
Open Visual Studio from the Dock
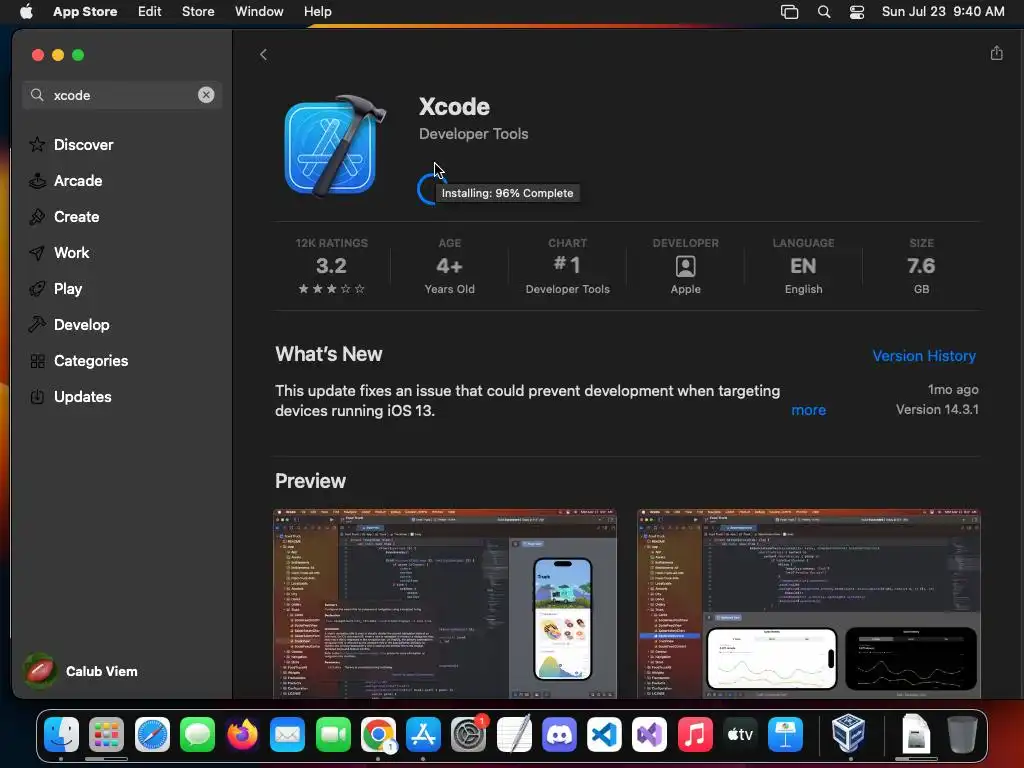[x=649, y=734]
